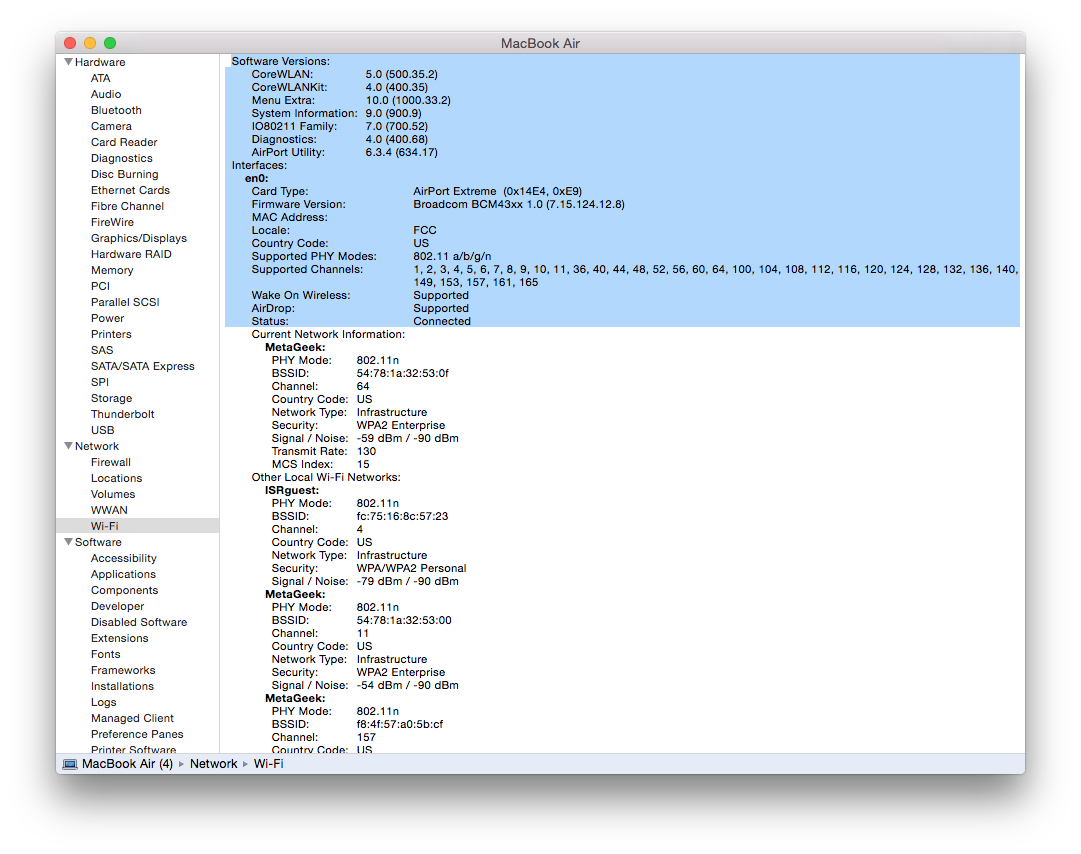The image size is (1081, 854).
Task: Click the en0 interface heading
Action: pyautogui.click(x=256, y=179)
